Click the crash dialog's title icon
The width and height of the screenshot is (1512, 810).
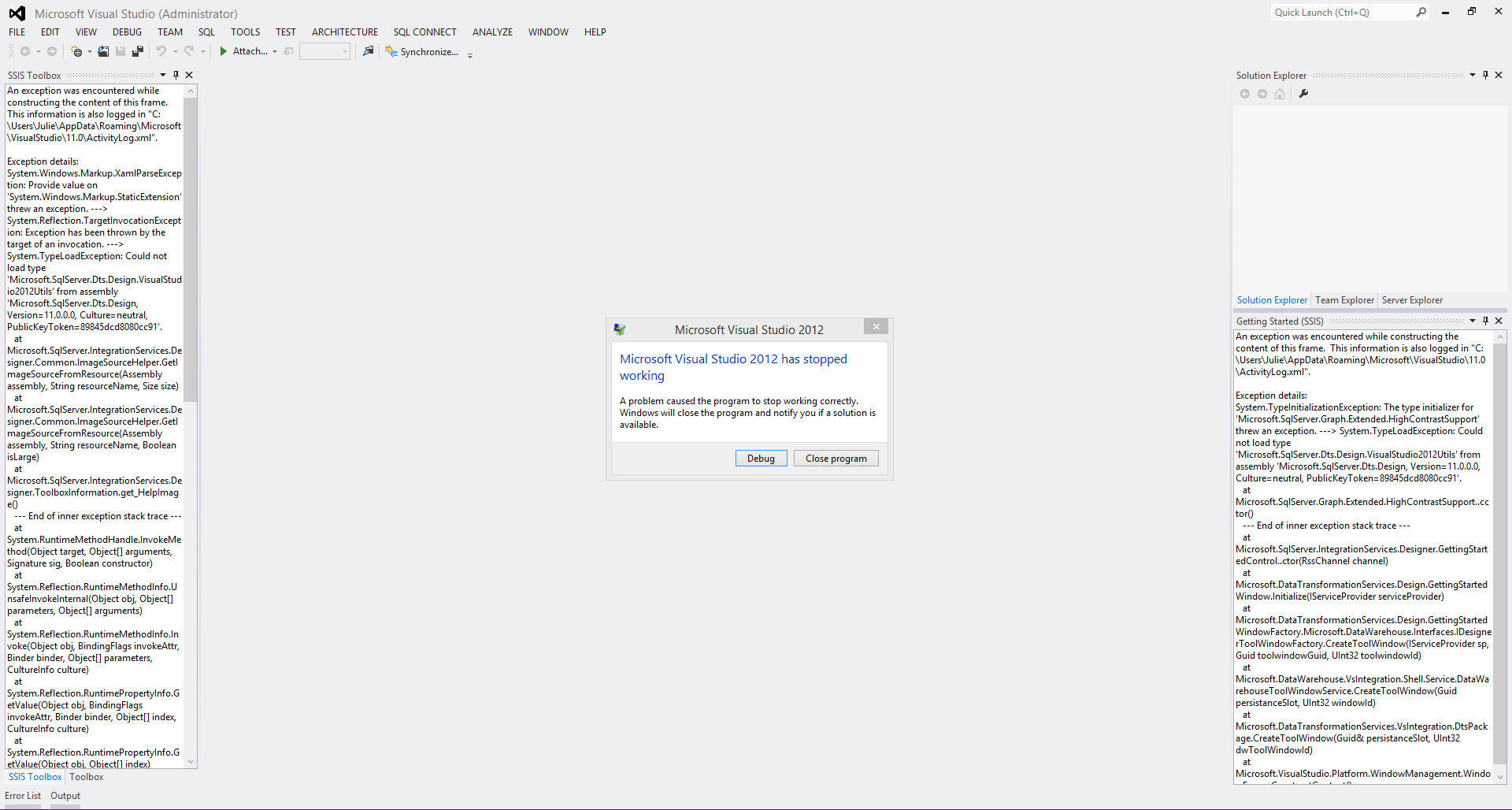coord(620,329)
